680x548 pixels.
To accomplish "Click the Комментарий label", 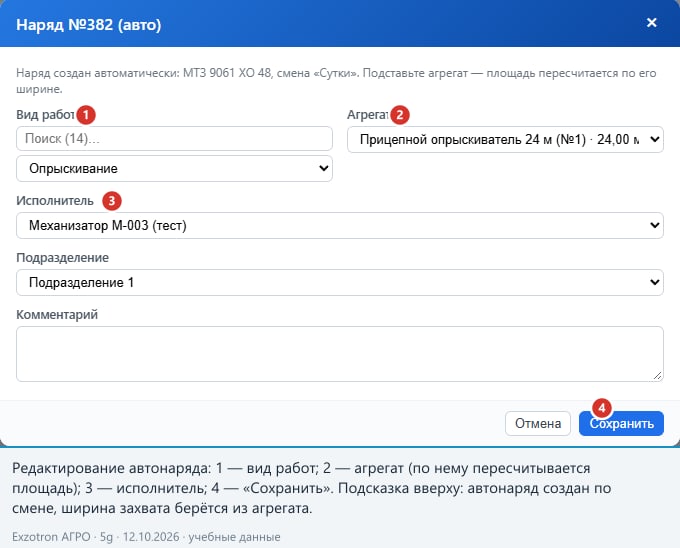I will [x=57, y=314].
